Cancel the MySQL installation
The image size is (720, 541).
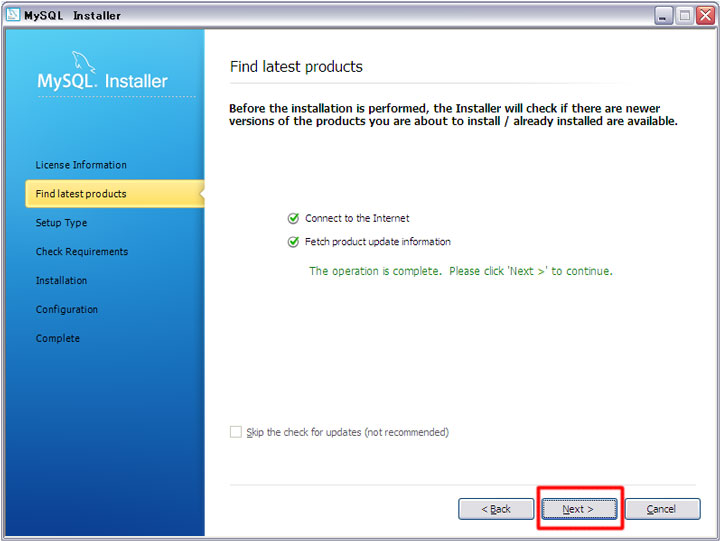click(662, 509)
